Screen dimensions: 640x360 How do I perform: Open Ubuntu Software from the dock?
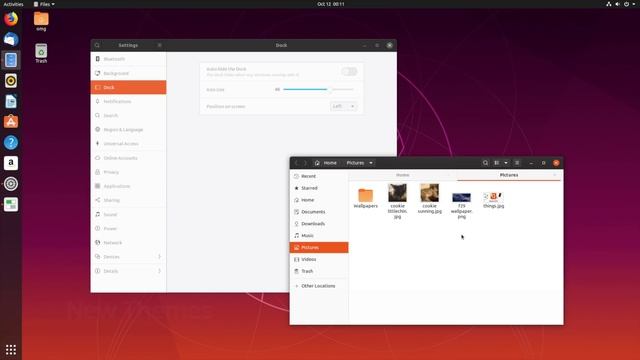(x=11, y=122)
